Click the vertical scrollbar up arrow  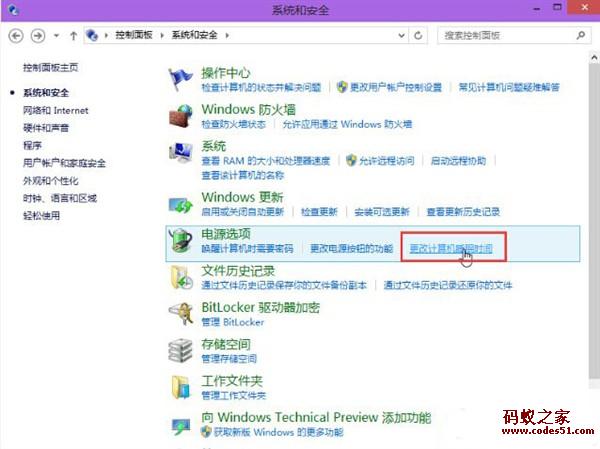pos(594,58)
